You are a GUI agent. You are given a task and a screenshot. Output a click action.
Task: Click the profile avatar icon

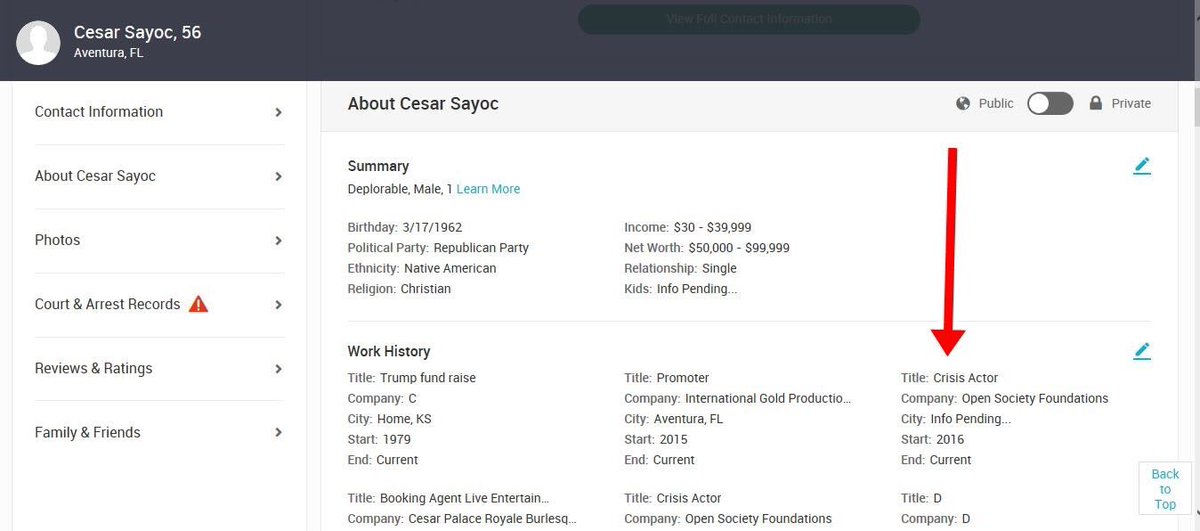click(38, 41)
